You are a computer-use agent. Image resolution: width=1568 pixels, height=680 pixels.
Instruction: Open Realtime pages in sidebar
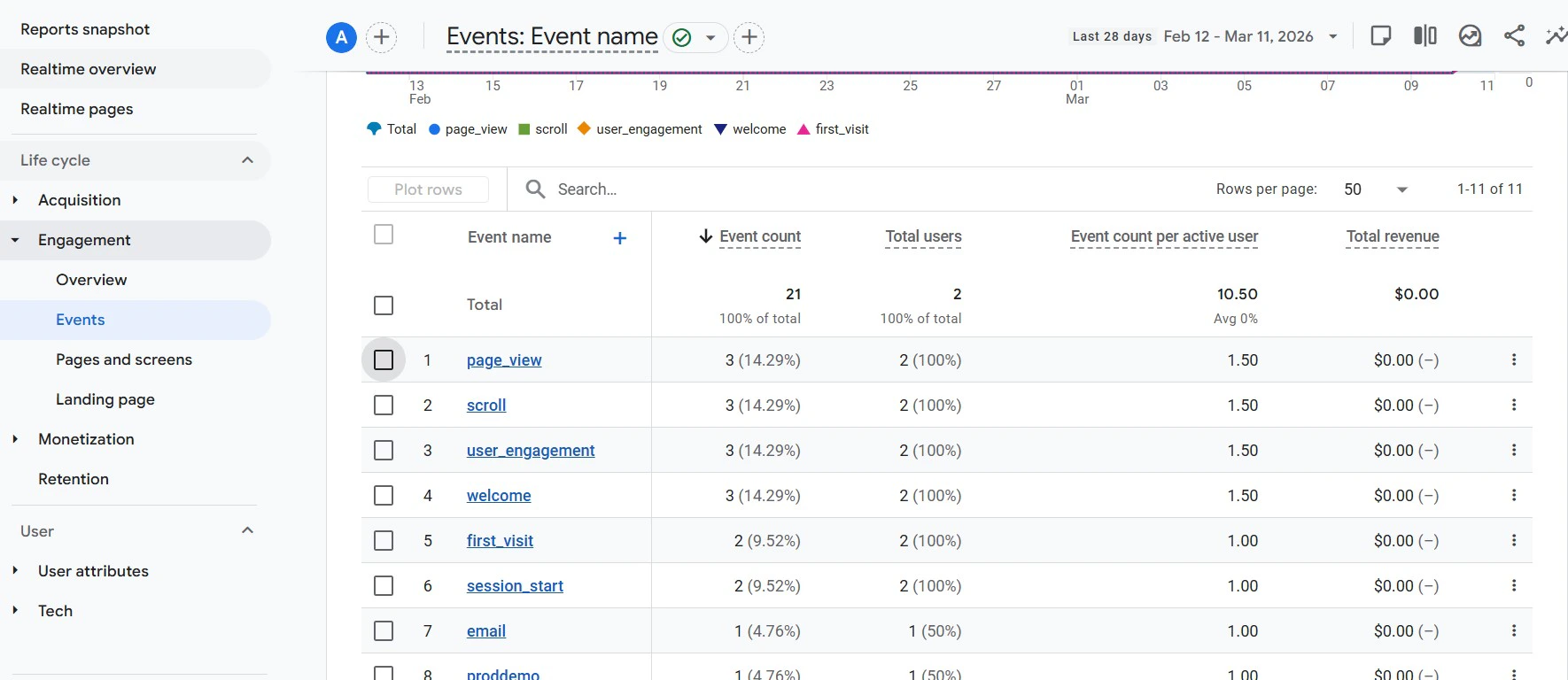tap(77, 109)
